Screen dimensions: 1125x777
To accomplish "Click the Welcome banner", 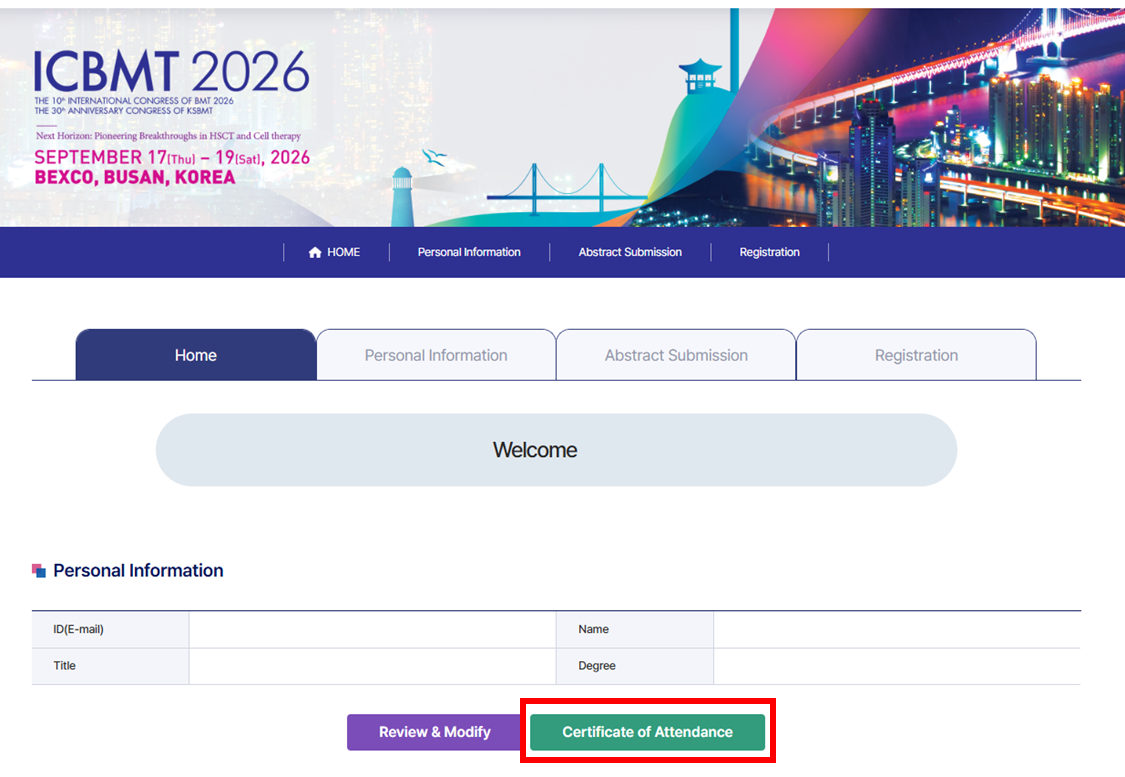I will click(x=556, y=450).
